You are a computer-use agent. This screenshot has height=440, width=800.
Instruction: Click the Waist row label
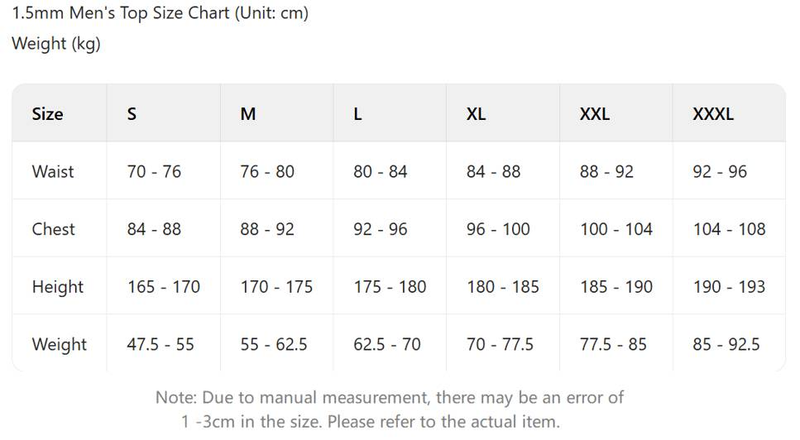point(53,172)
